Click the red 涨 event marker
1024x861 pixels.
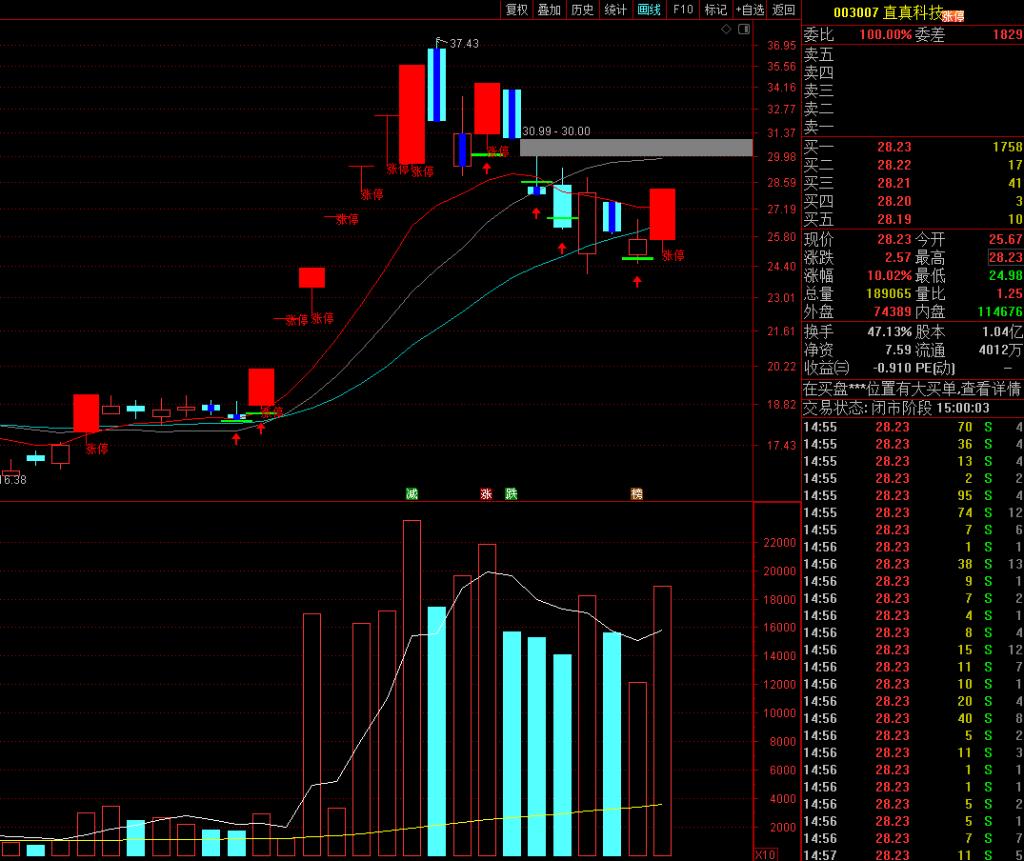pos(487,494)
